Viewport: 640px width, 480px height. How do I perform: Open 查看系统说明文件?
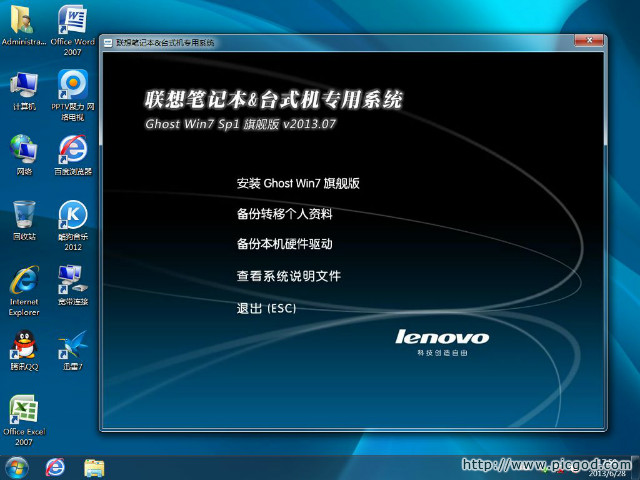[x=289, y=276]
